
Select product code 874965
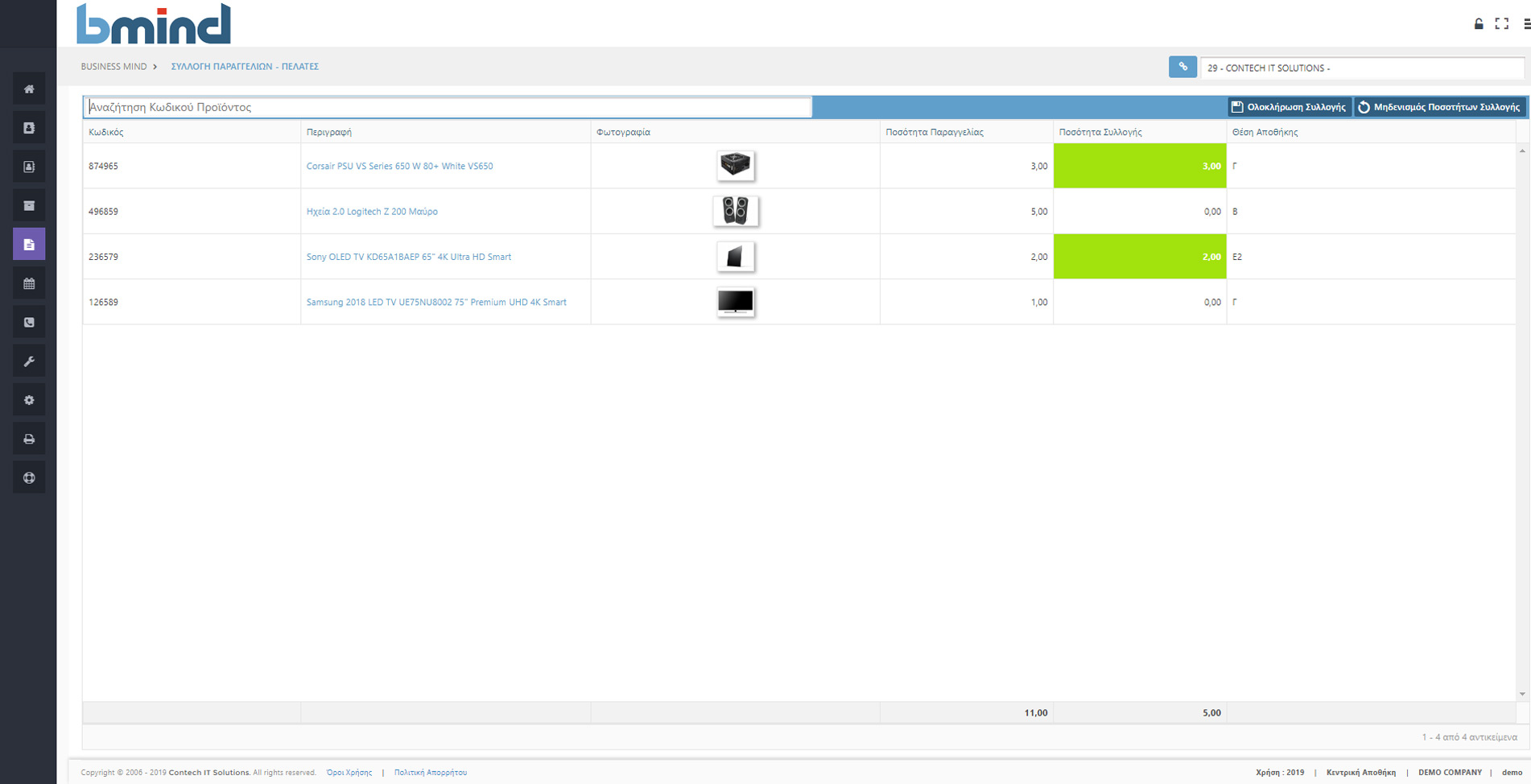[x=103, y=166]
